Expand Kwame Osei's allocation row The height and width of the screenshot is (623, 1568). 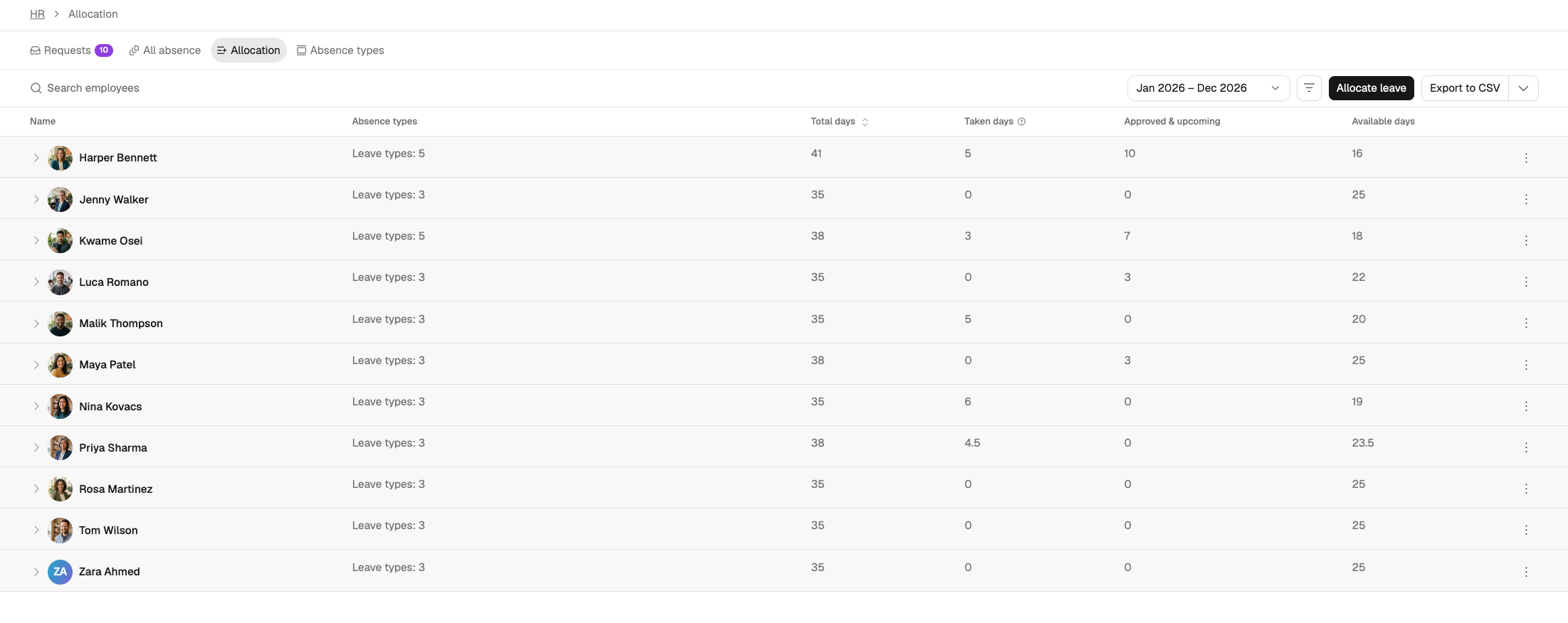click(36, 240)
